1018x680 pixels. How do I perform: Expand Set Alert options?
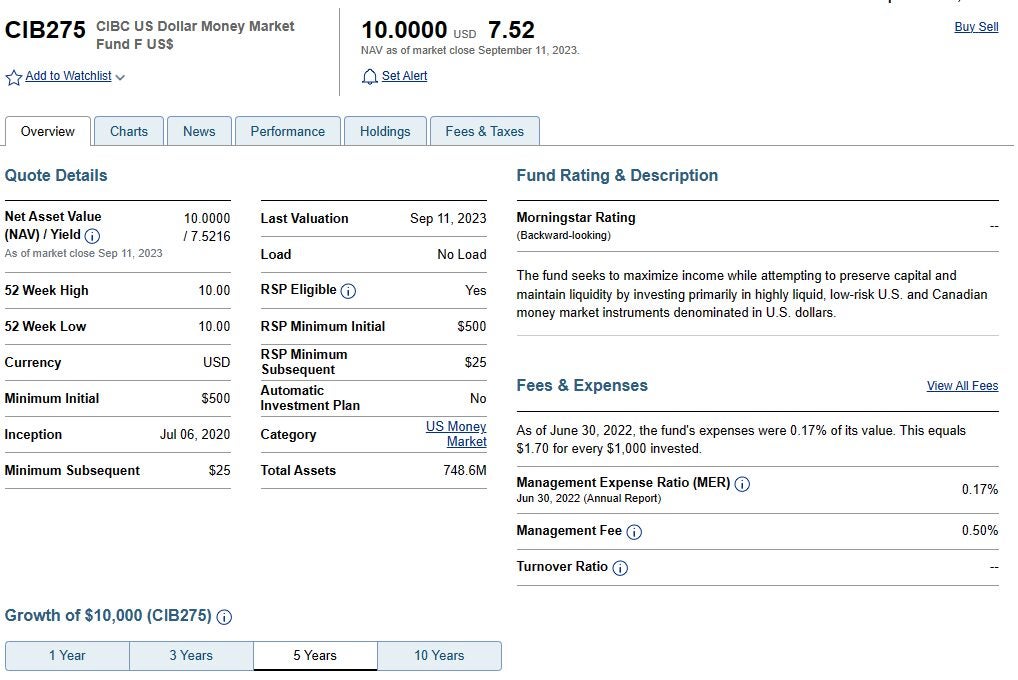click(x=404, y=76)
